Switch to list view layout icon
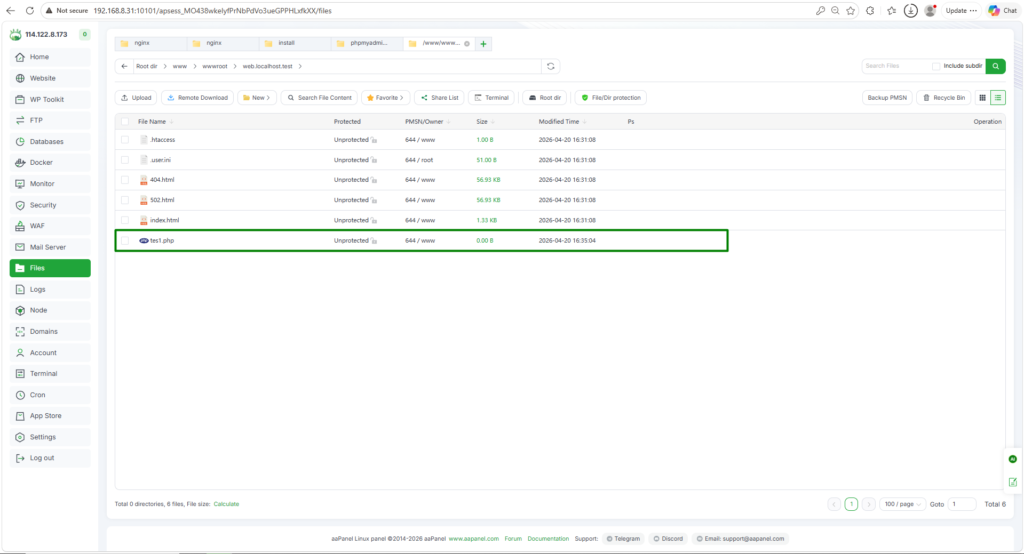 [998, 98]
